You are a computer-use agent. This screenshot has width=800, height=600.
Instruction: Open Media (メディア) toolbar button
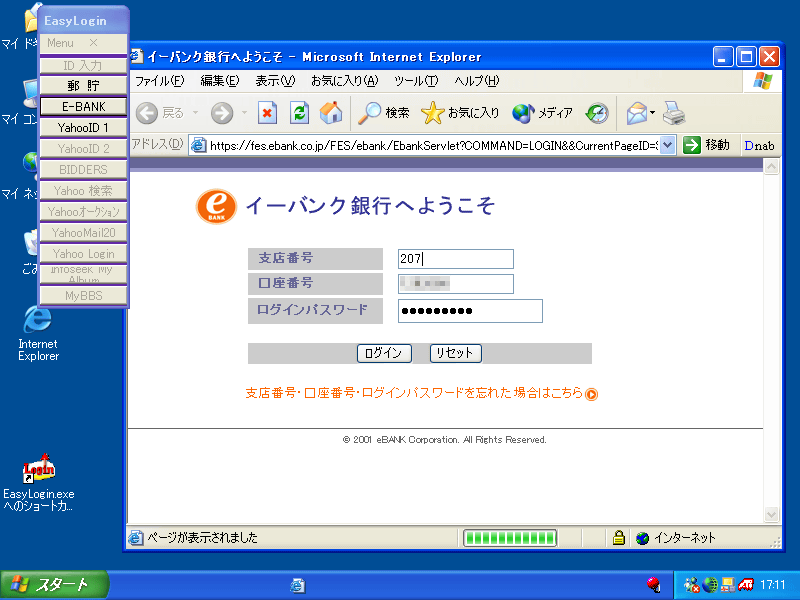[542, 113]
